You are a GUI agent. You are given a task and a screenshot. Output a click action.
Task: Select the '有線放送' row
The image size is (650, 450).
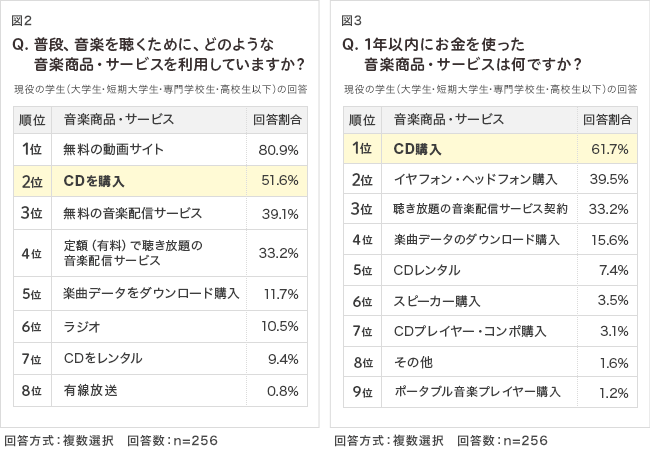(90, 389)
